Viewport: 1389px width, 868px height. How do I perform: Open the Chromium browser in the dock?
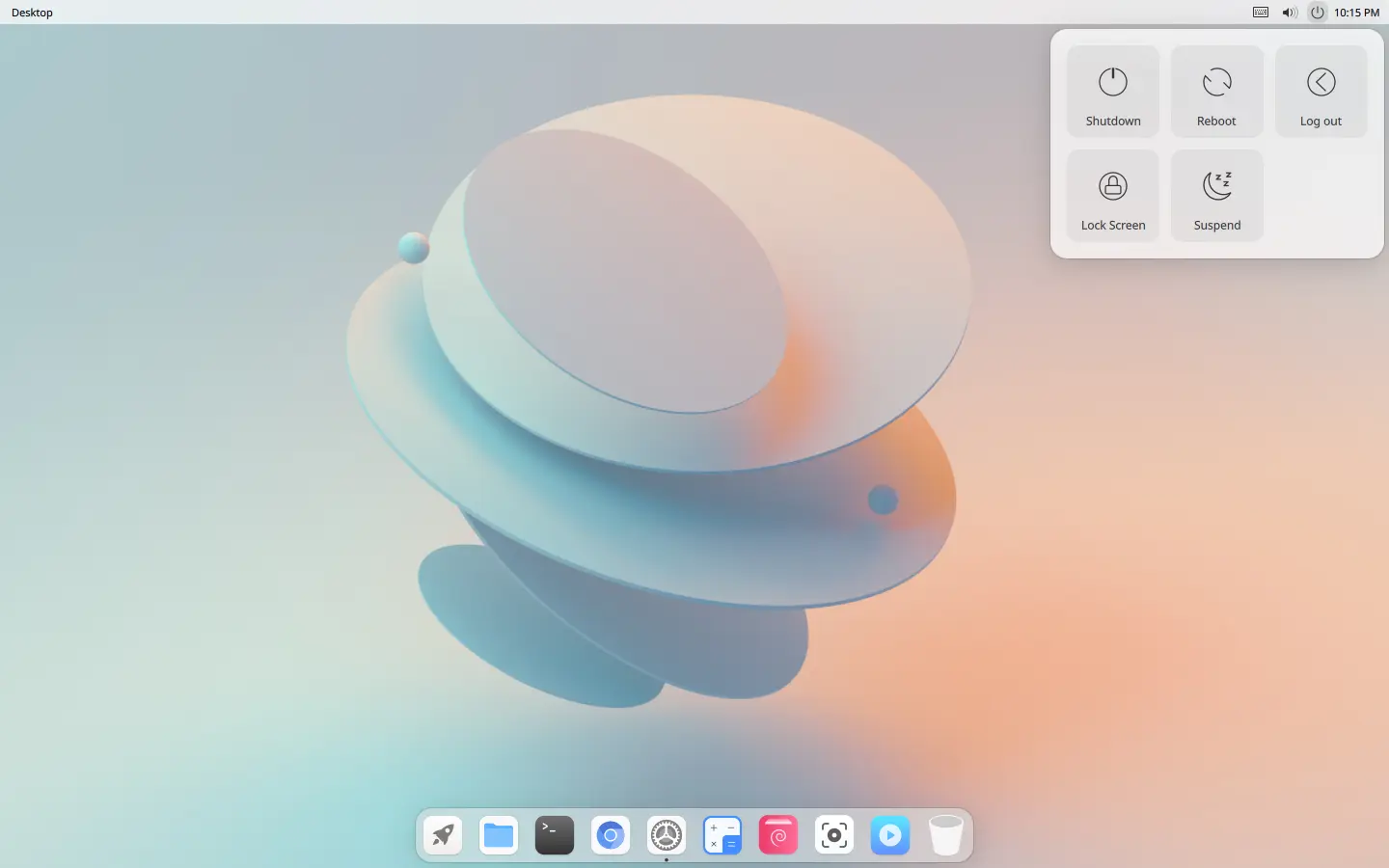coord(611,835)
